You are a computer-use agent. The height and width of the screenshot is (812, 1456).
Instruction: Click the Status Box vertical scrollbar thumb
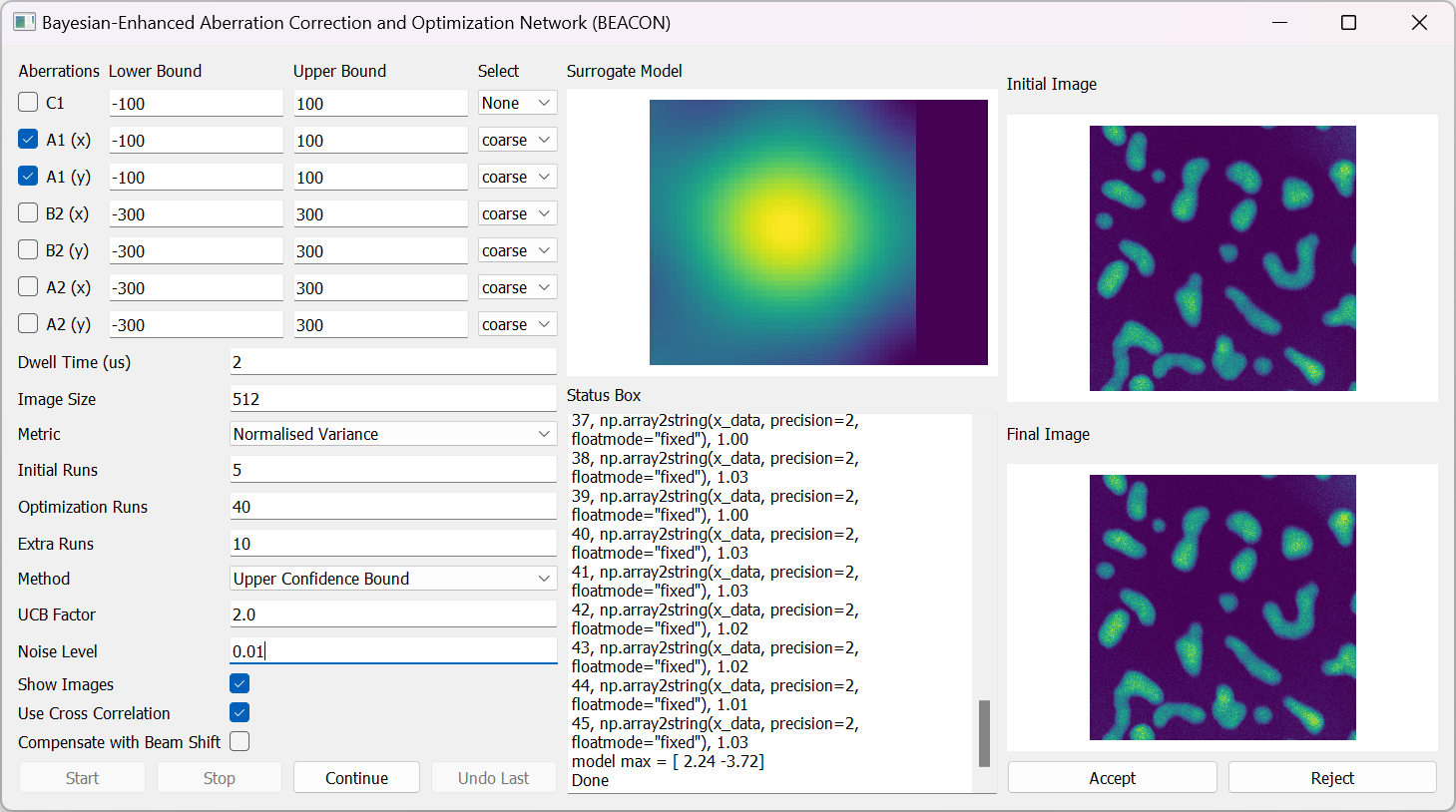pyautogui.click(x=984, y=733)
